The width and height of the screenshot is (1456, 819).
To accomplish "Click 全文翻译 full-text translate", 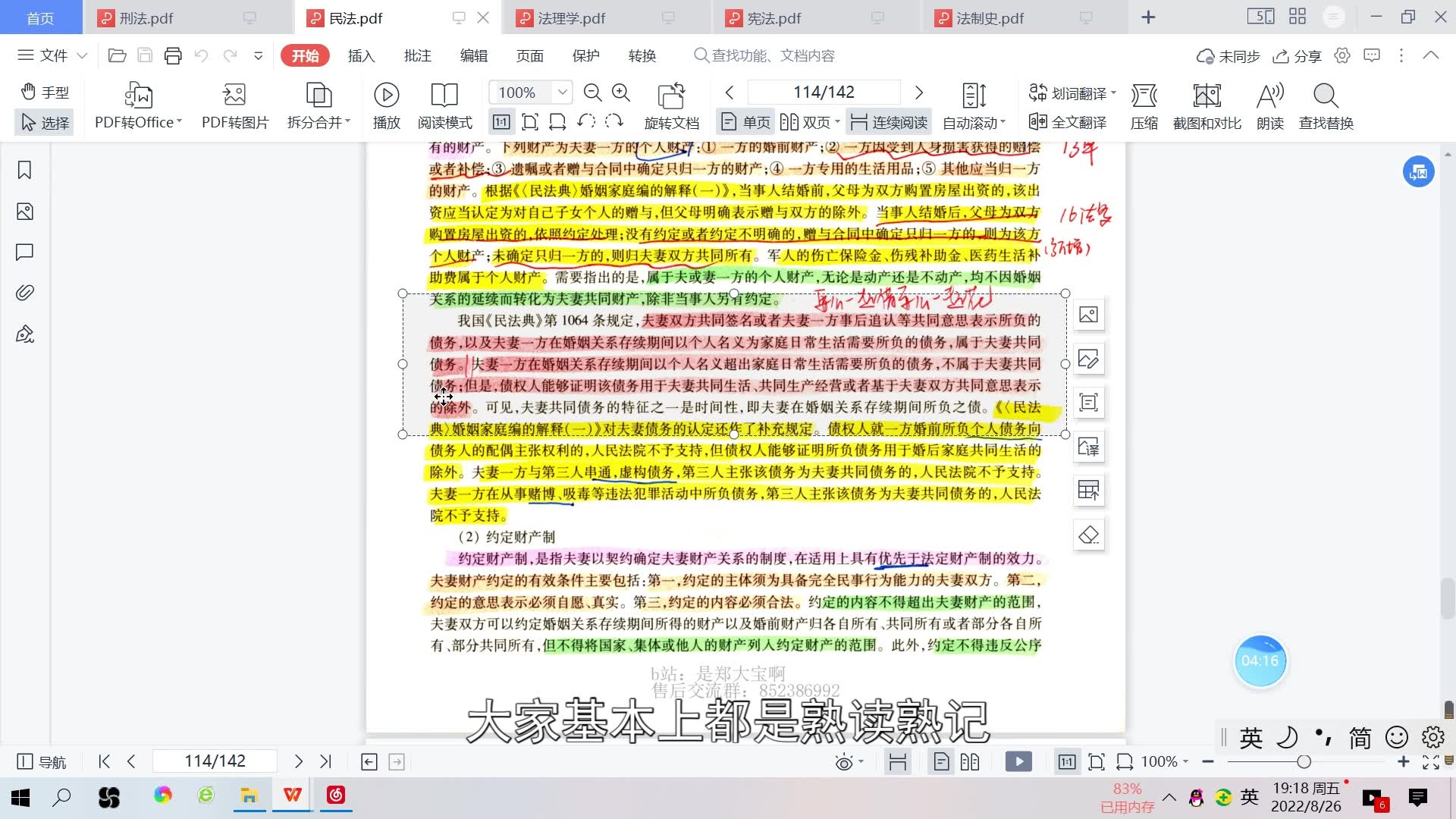I will (x=1068, y=122).
